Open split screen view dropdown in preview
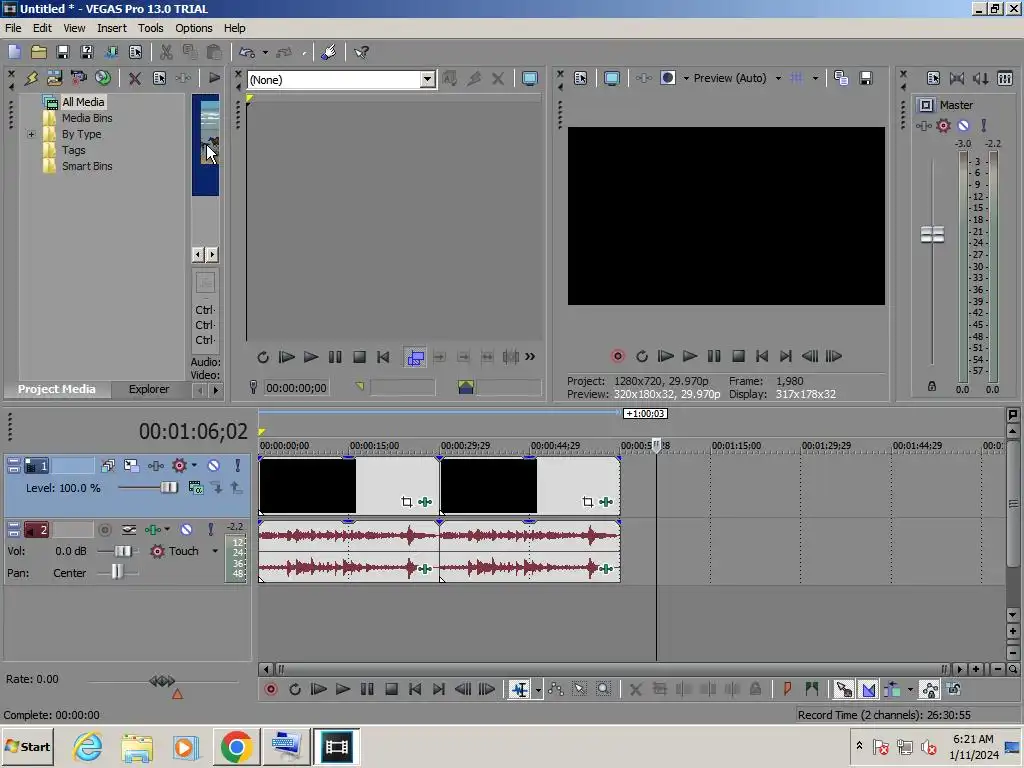The image size is (1024, 768). click(686, 78)
